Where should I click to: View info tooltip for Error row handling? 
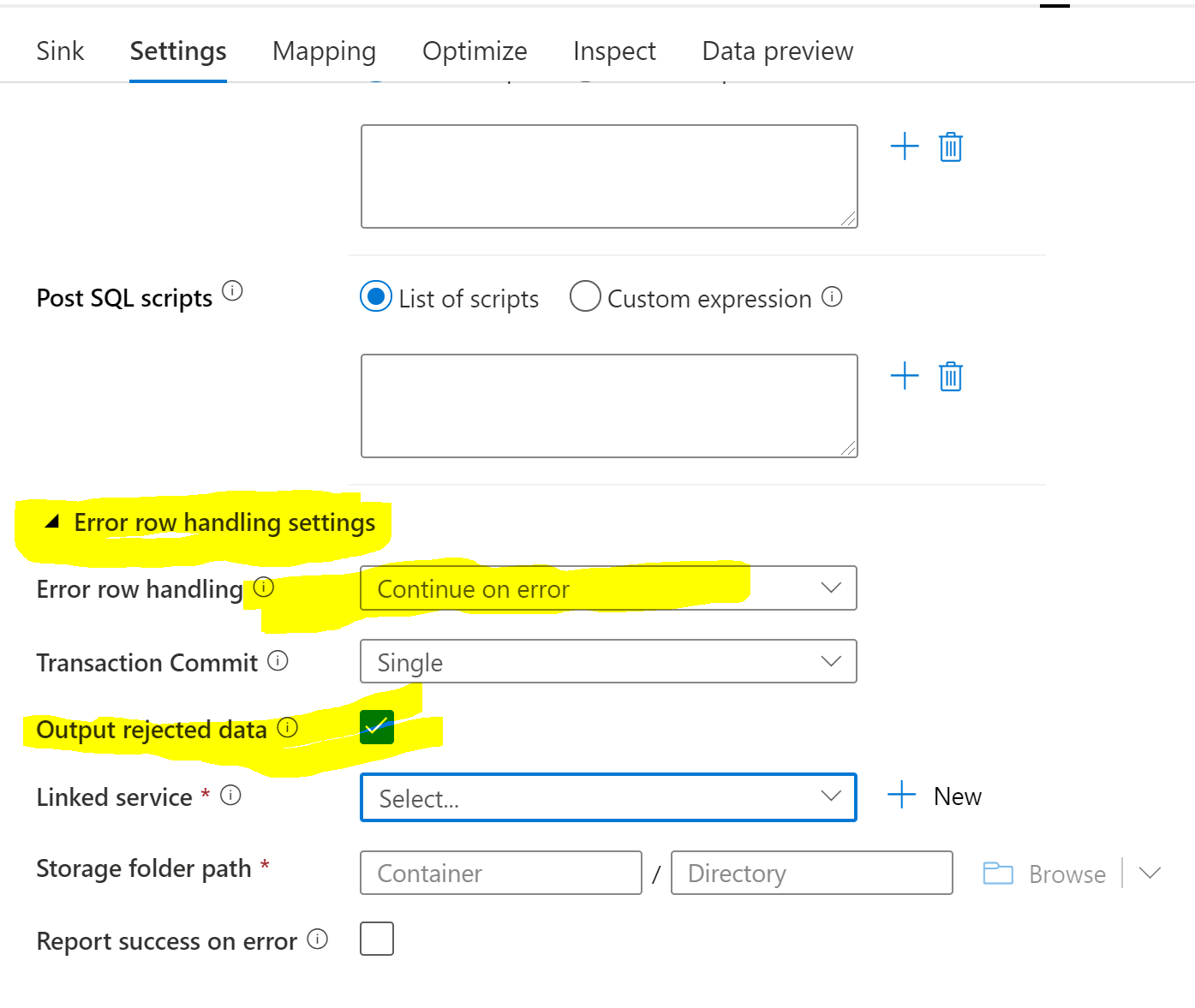pos(264,587)
